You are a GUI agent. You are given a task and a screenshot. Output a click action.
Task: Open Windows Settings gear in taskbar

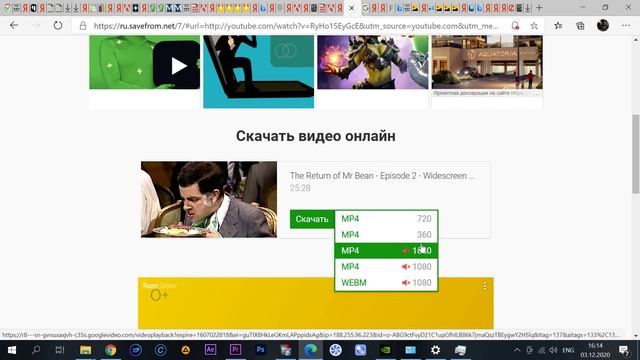[436, 350]
